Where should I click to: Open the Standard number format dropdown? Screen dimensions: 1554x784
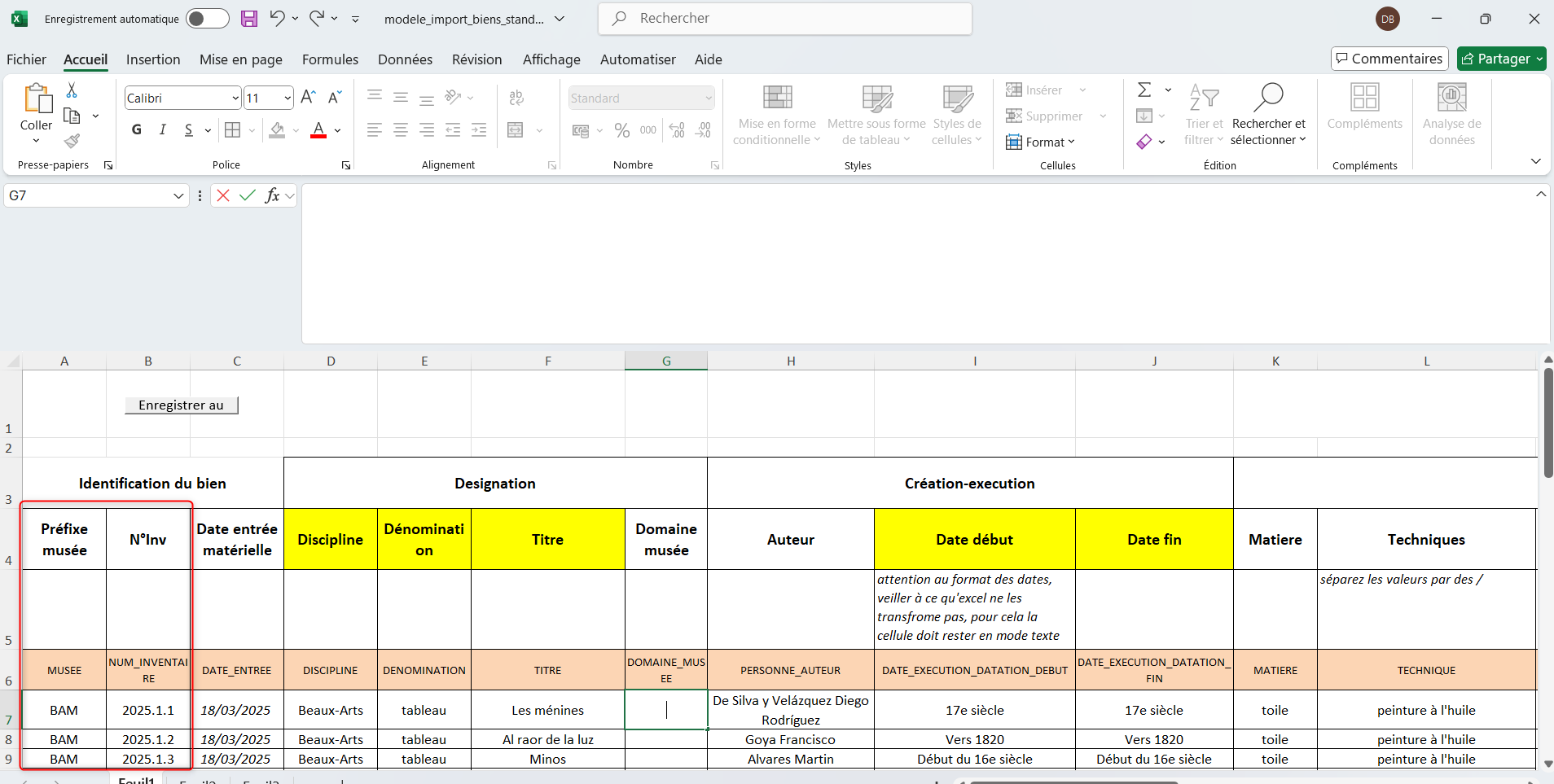pyautogui.click(x=709, y=99)
